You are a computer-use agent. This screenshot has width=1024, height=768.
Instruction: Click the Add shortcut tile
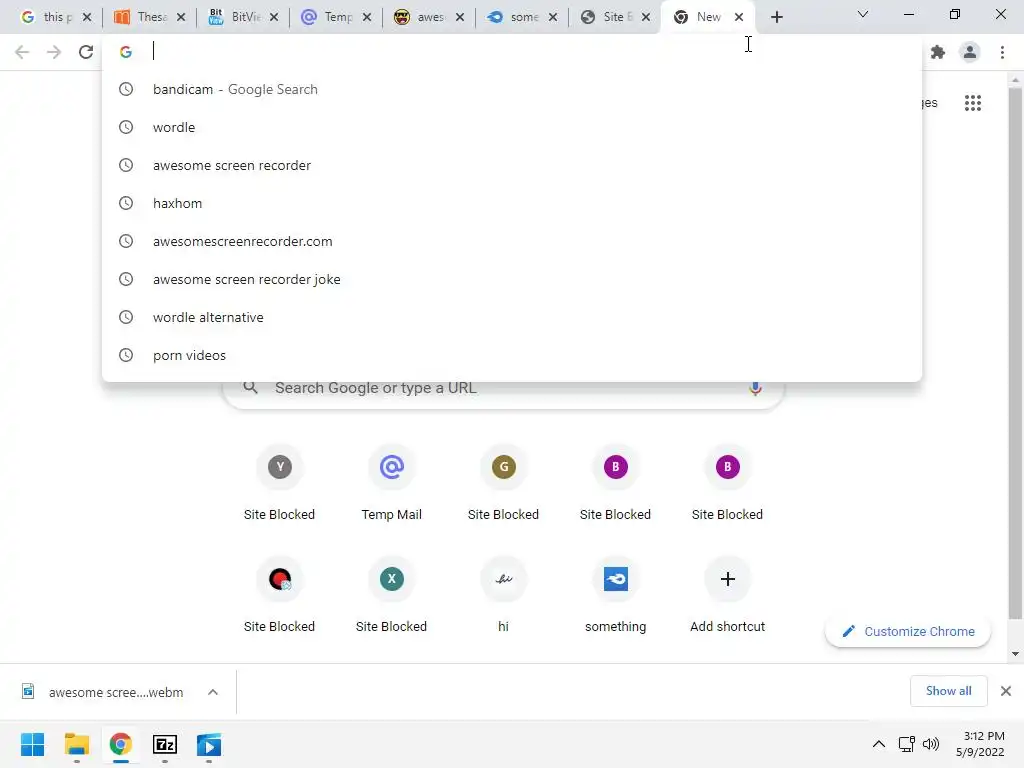click(728, 596)
